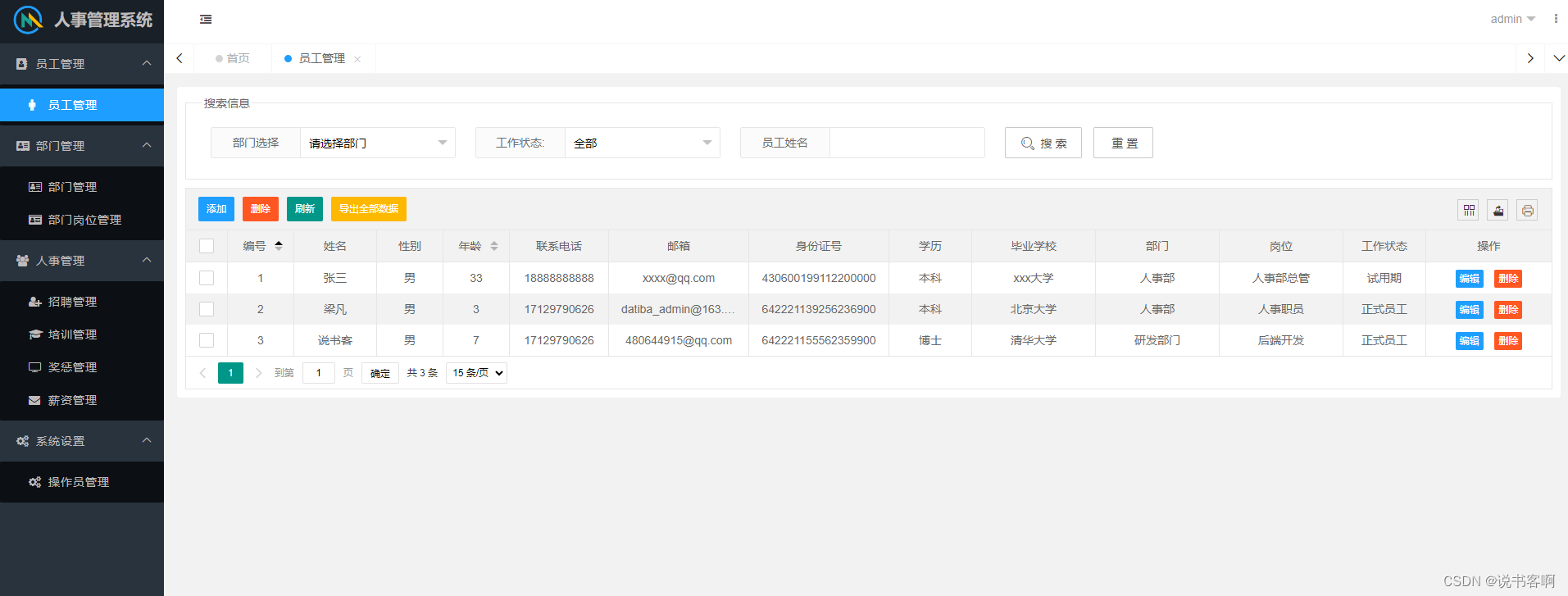The image size is (1568, 596).
Task: Toggle the sidebar collapse icon
Action: (206, 19)
